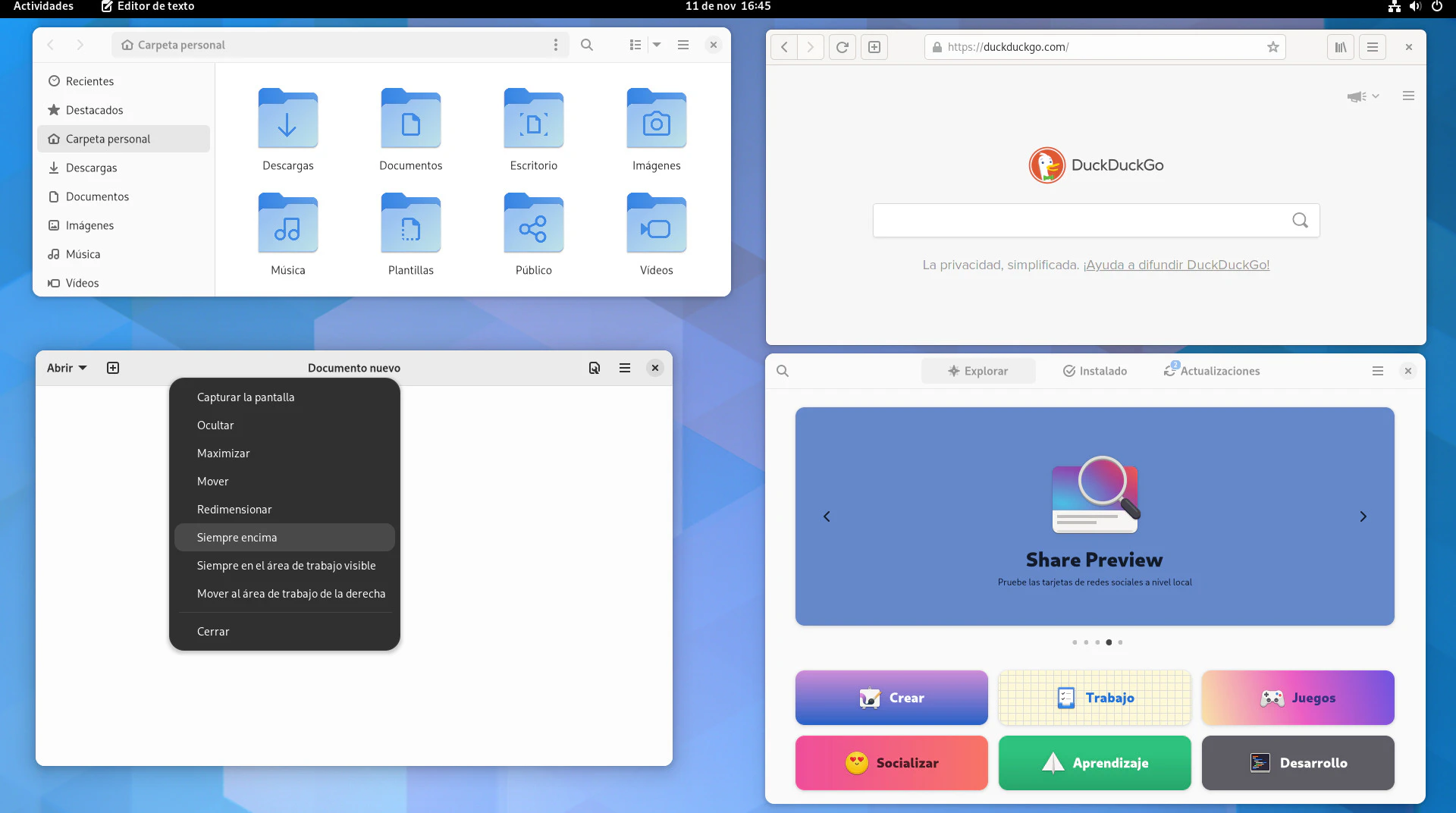Click the Ayuda a difundir DuckDuckGo link
Screen dimensions: 1456x813
coord(1176,265)
